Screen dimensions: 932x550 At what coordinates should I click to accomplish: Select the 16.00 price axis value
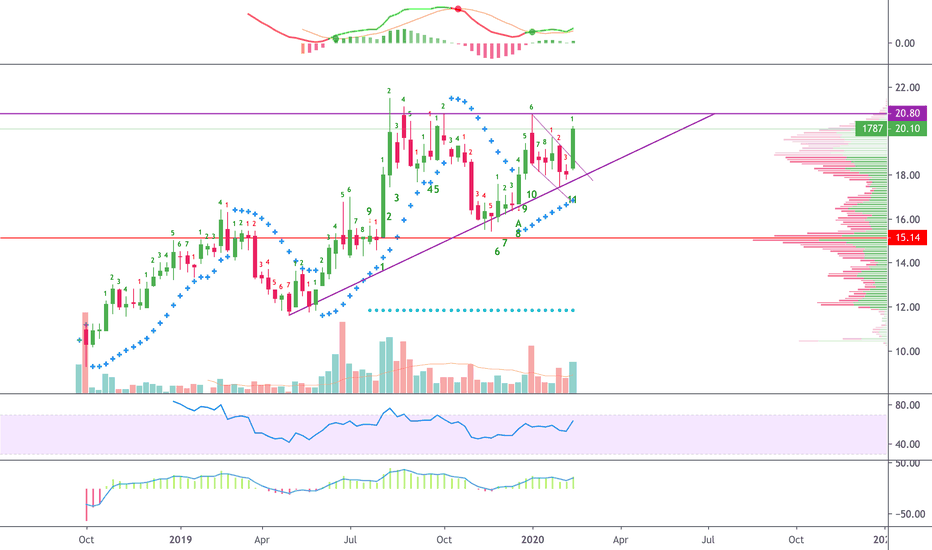[x=907, y=219]
